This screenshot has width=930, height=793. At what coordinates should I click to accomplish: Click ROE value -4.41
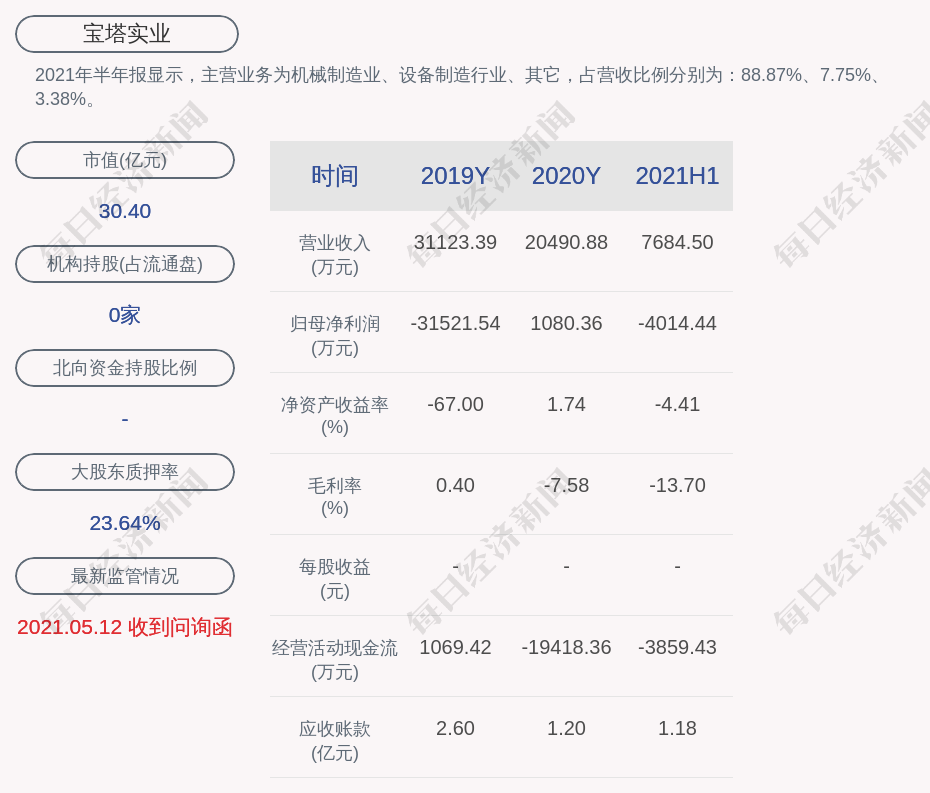[677, 405]
